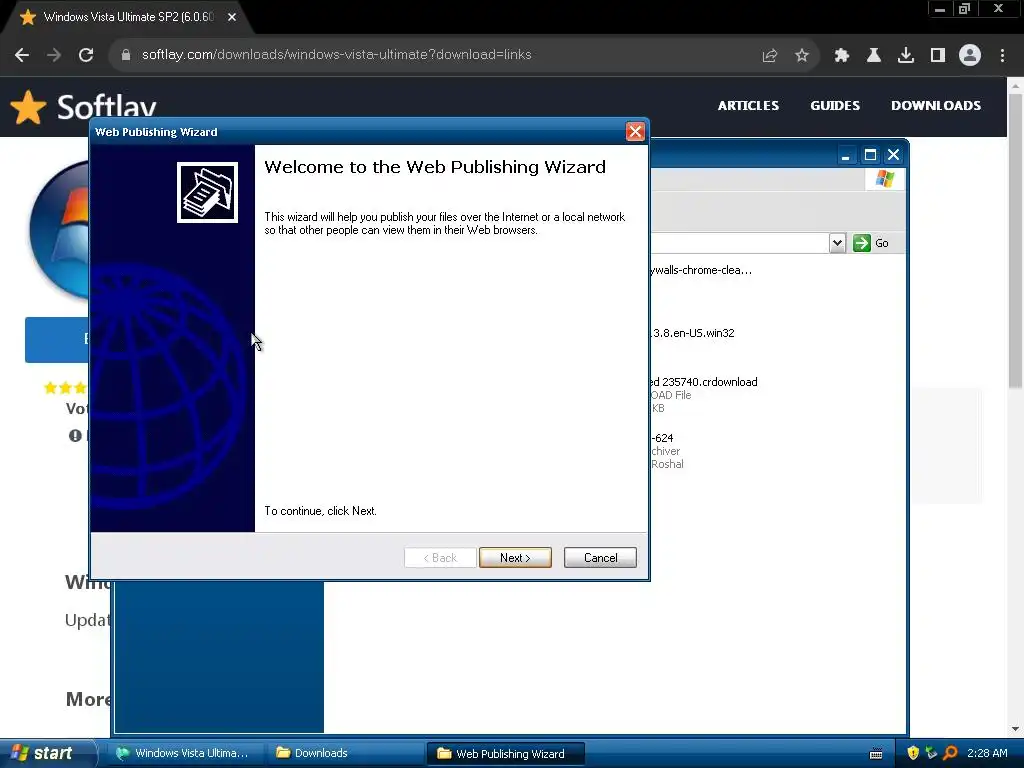
Task: Close the Windows Vista Ultimate browser tab
Action: (x=232, y=17)
